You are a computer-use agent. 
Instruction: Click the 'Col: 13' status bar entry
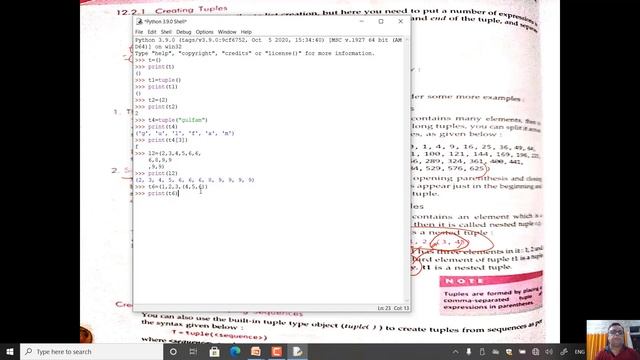click(401, 308)
